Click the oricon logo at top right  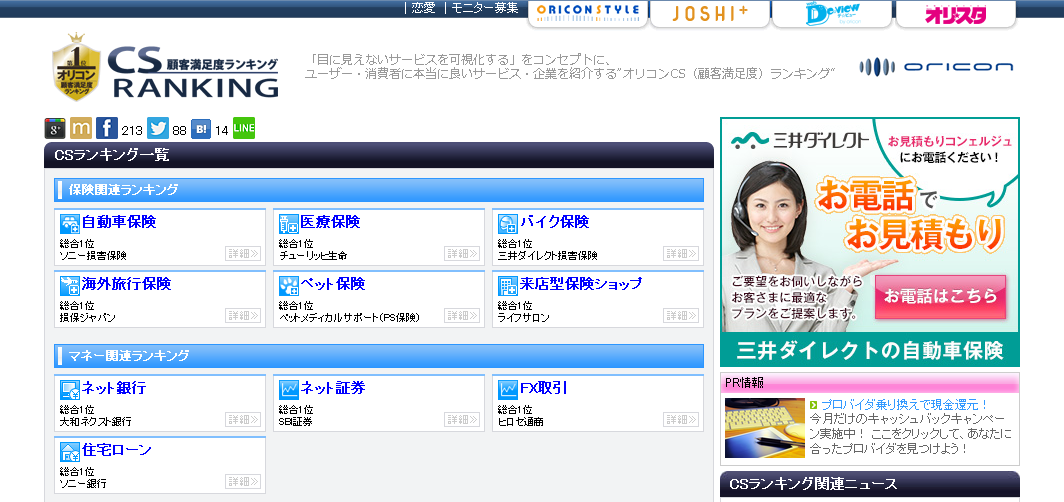(936, 67)
